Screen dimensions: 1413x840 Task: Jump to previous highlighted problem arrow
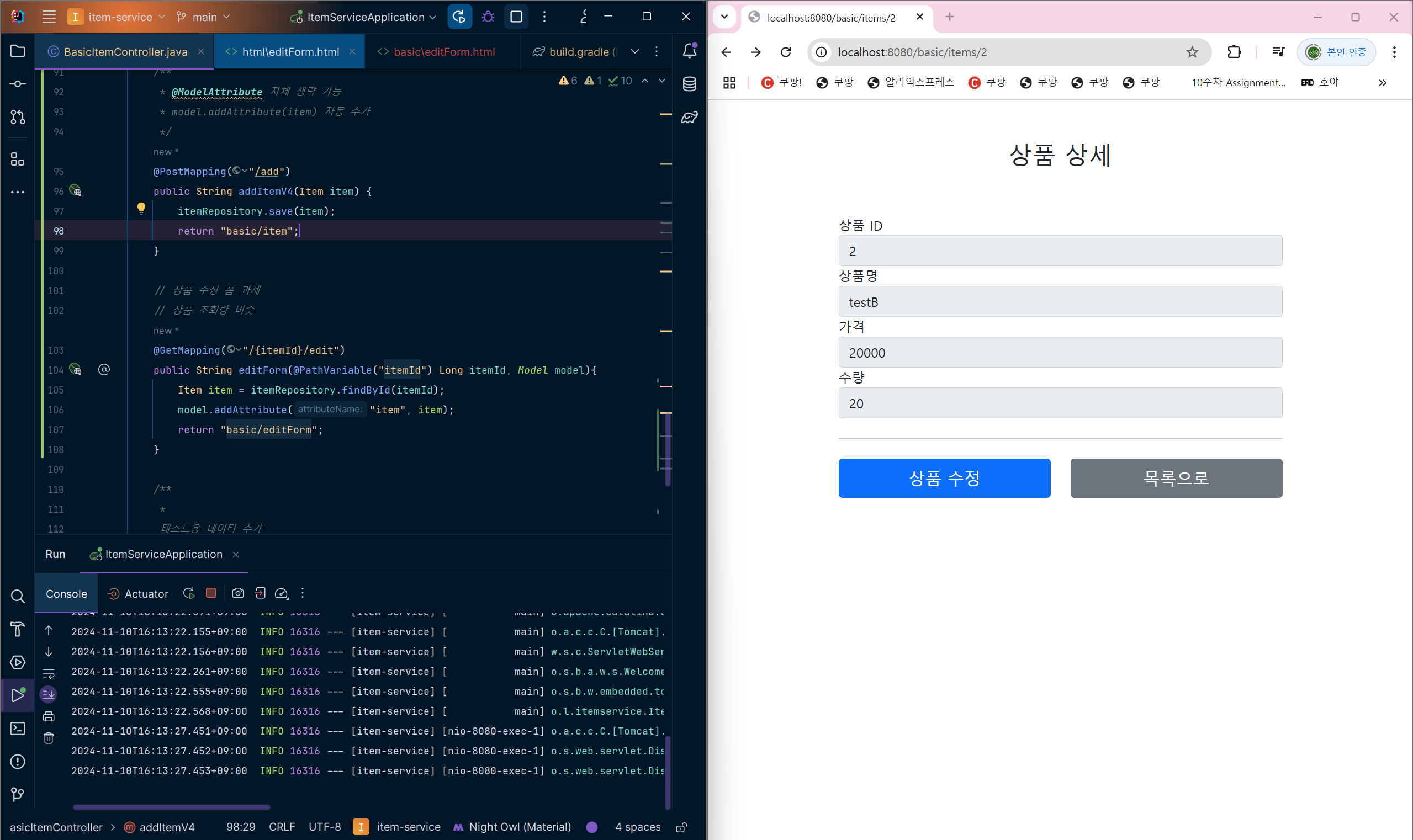[x=645, y=81]
